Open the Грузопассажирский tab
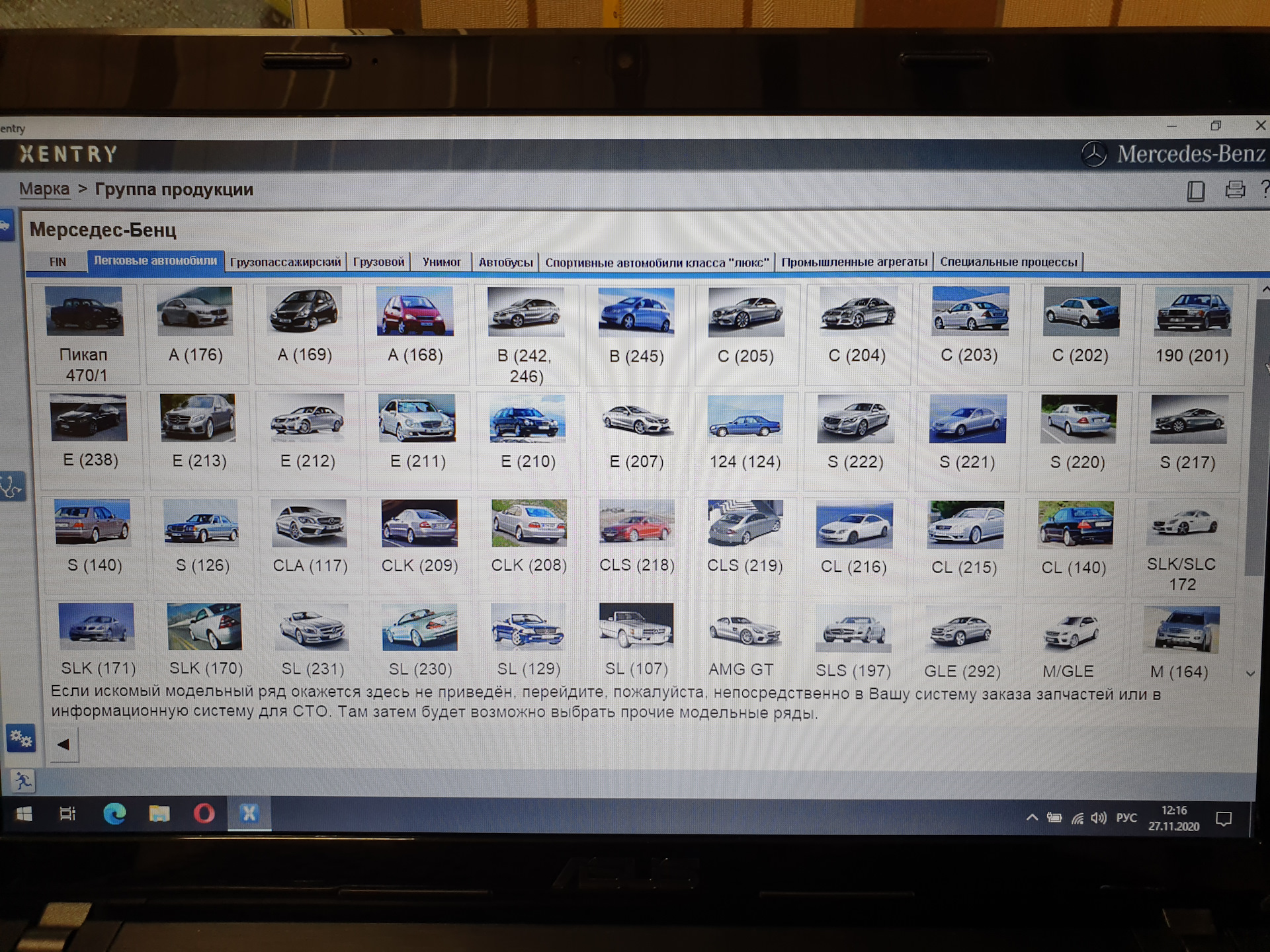Screen dimensions: 1270x952 click(x=286, y=262)
